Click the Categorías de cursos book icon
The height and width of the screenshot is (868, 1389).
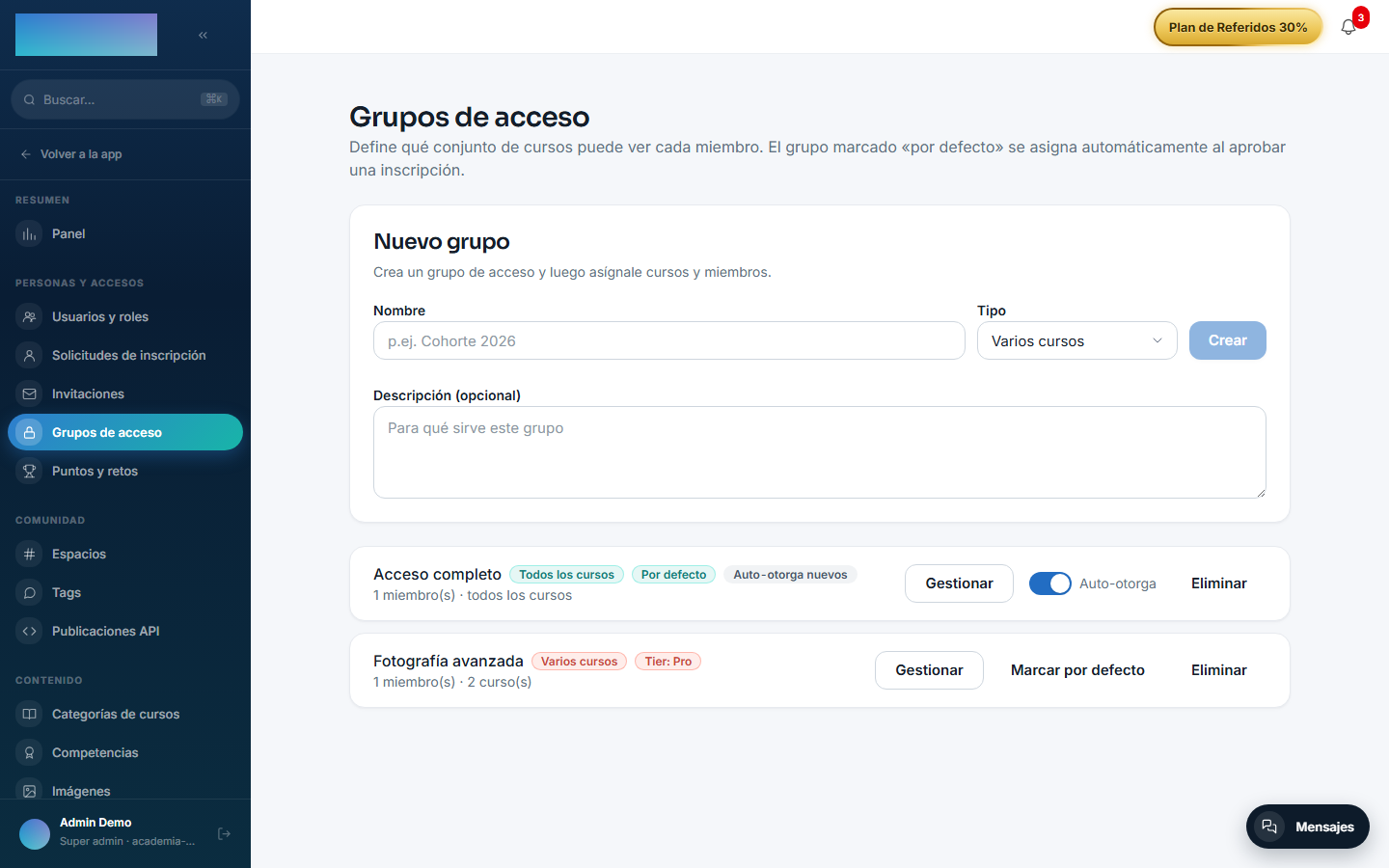(x=30, y=714)
